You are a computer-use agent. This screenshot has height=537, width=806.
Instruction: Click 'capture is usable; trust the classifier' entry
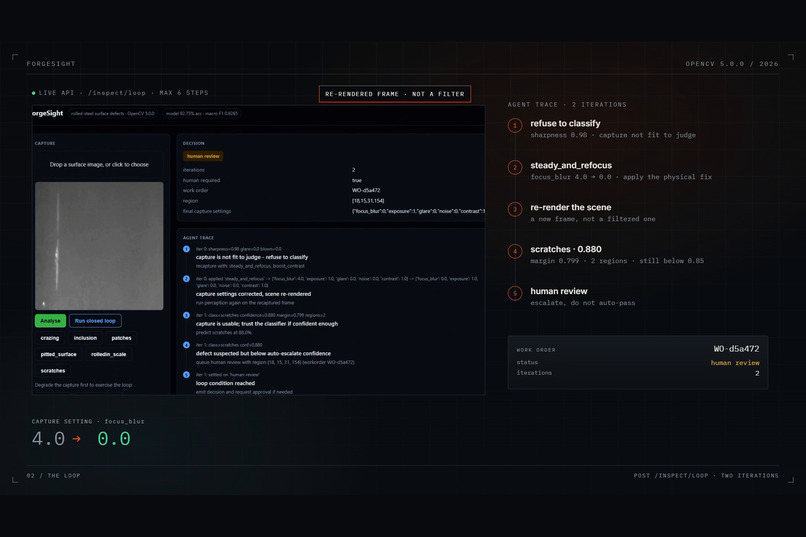coord(267,324)
